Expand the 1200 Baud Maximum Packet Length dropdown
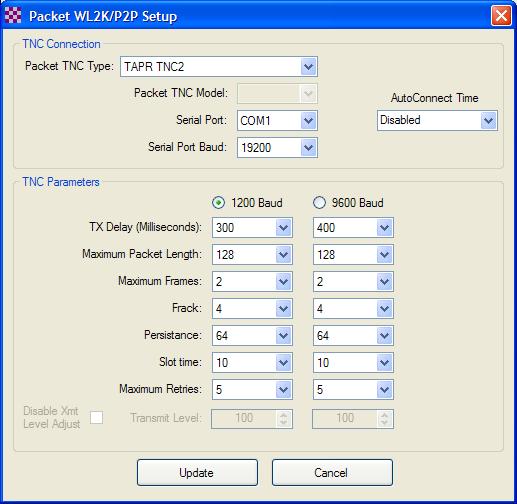 [x=252, y=255]
